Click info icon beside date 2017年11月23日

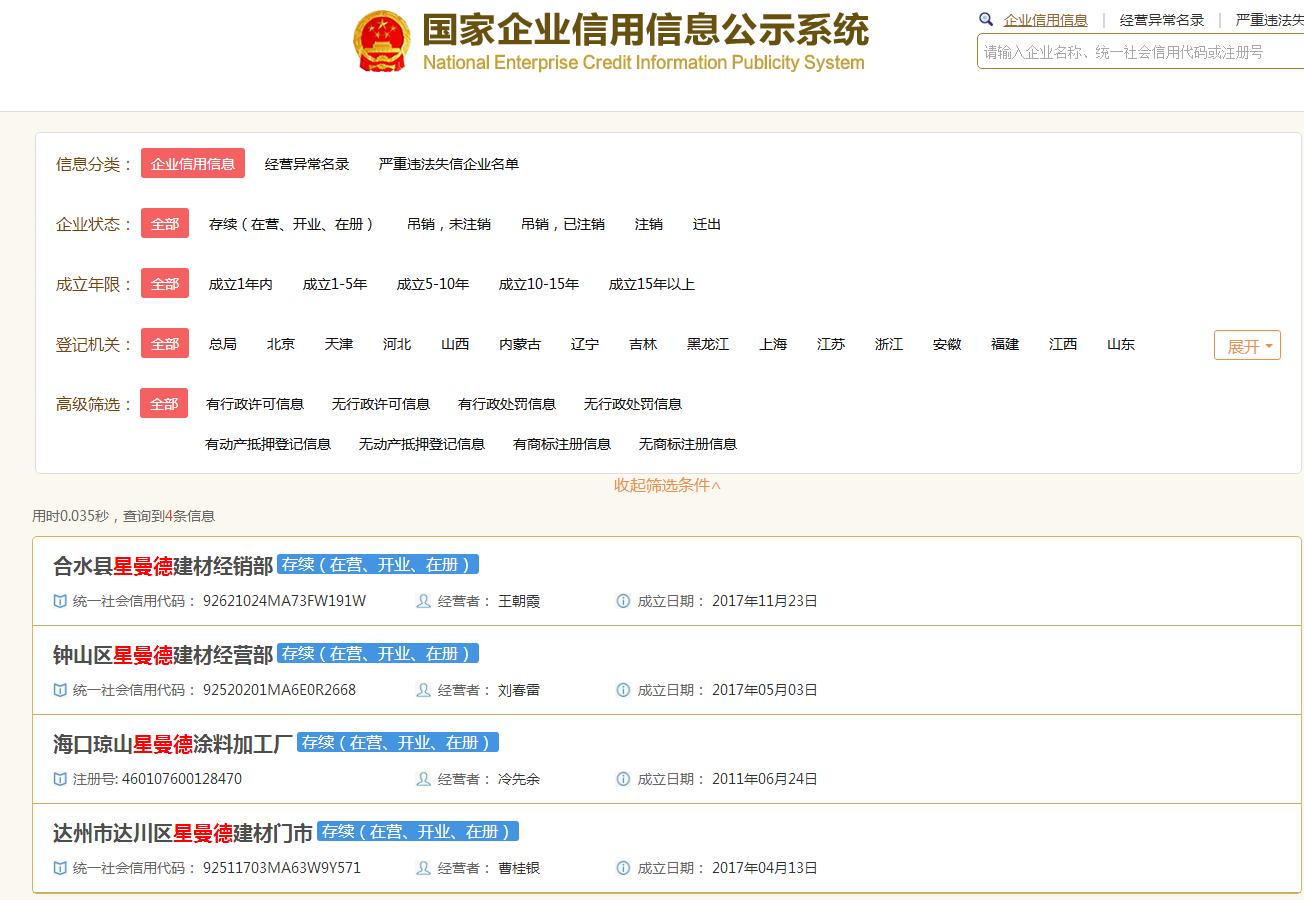coord(623,601)
